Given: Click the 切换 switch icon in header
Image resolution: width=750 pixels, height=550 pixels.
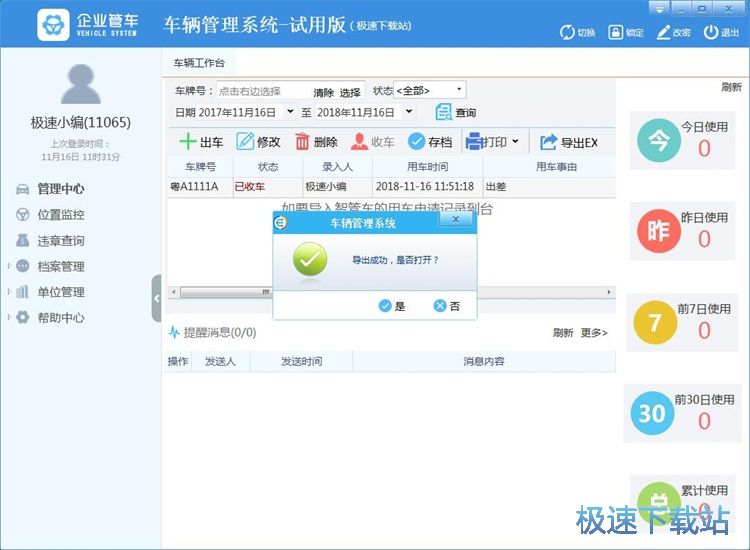Looking at the screenshot, I should 567,32.
